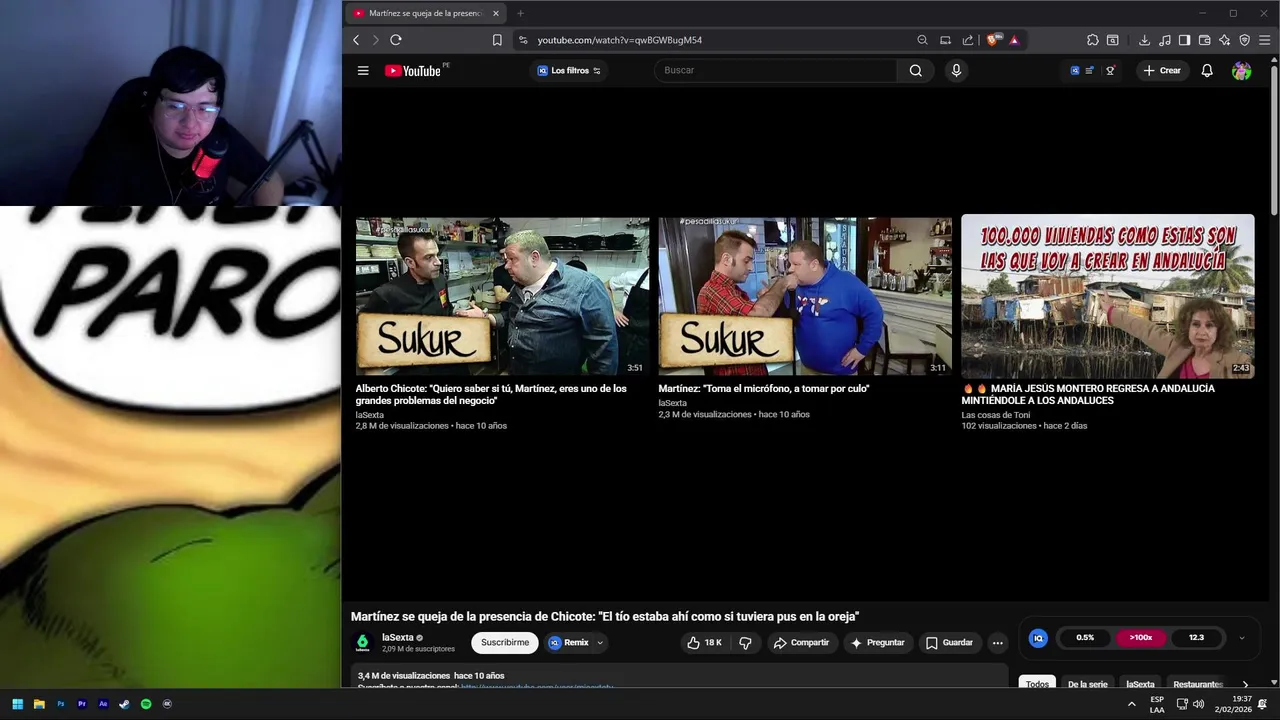The height and width of the screenshot is (720, 1280).
Task: Click the share icon in address bar
Action: click(968, 40)
